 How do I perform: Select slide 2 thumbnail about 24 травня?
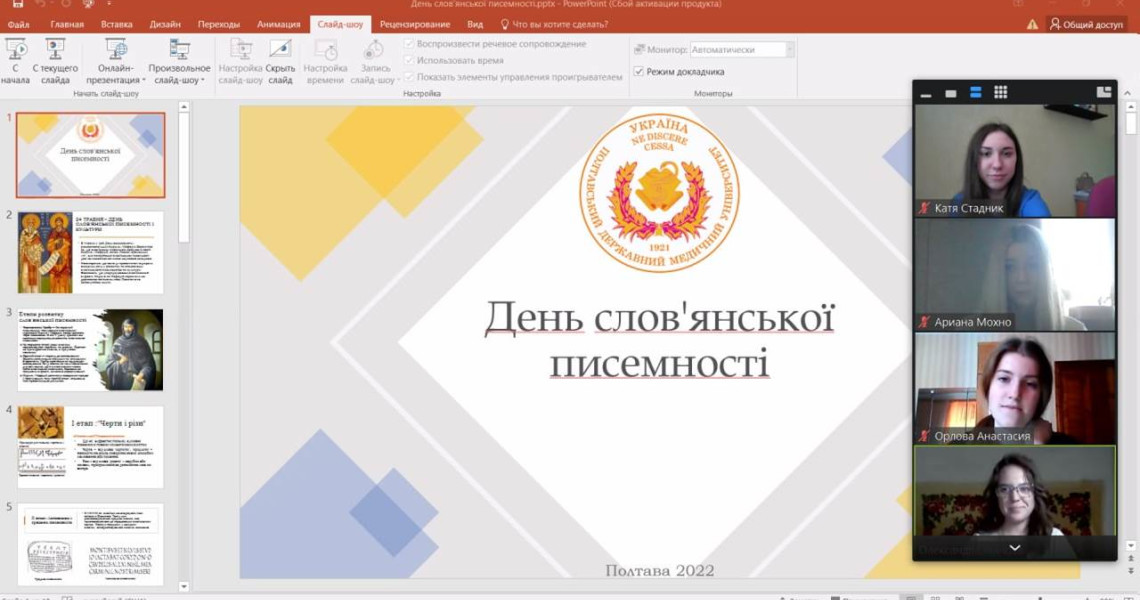pyautogui.click(x=91, y=252)
